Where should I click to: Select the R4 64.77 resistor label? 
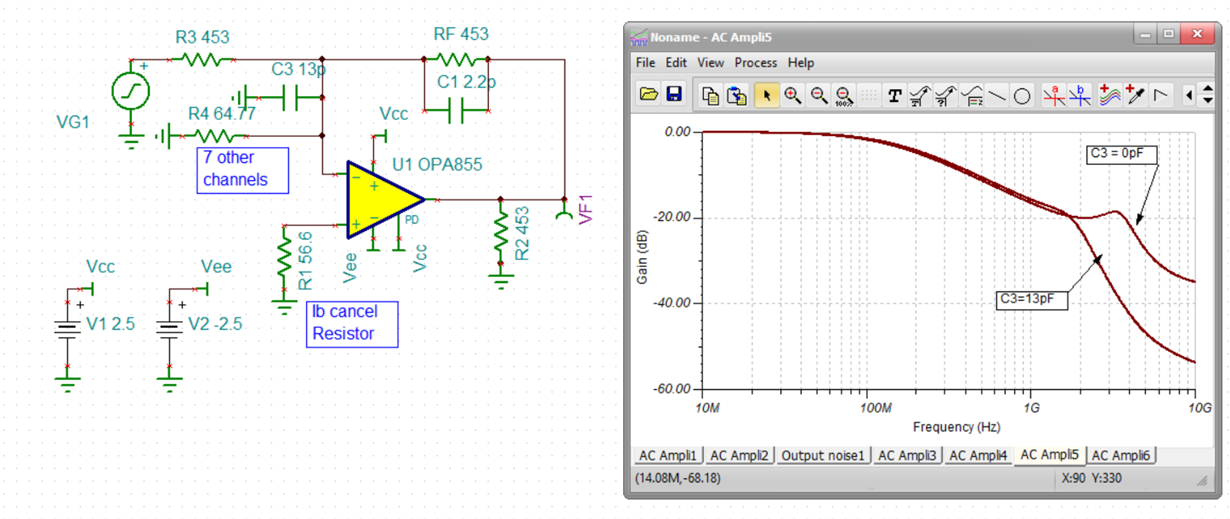222,114
